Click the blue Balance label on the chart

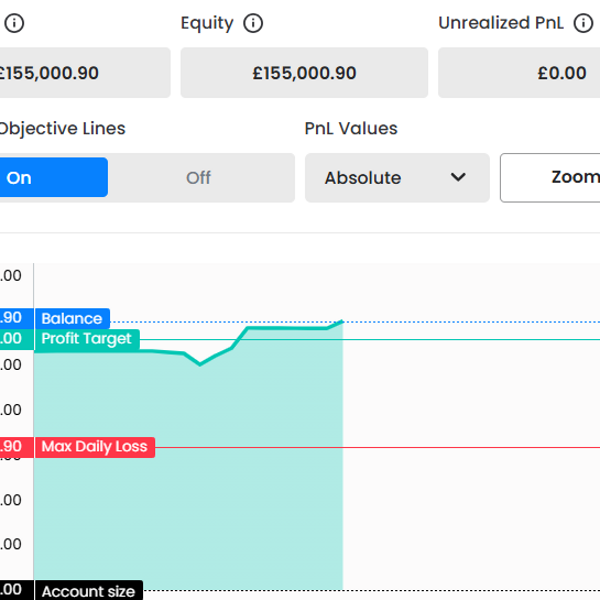click(72, 319)
